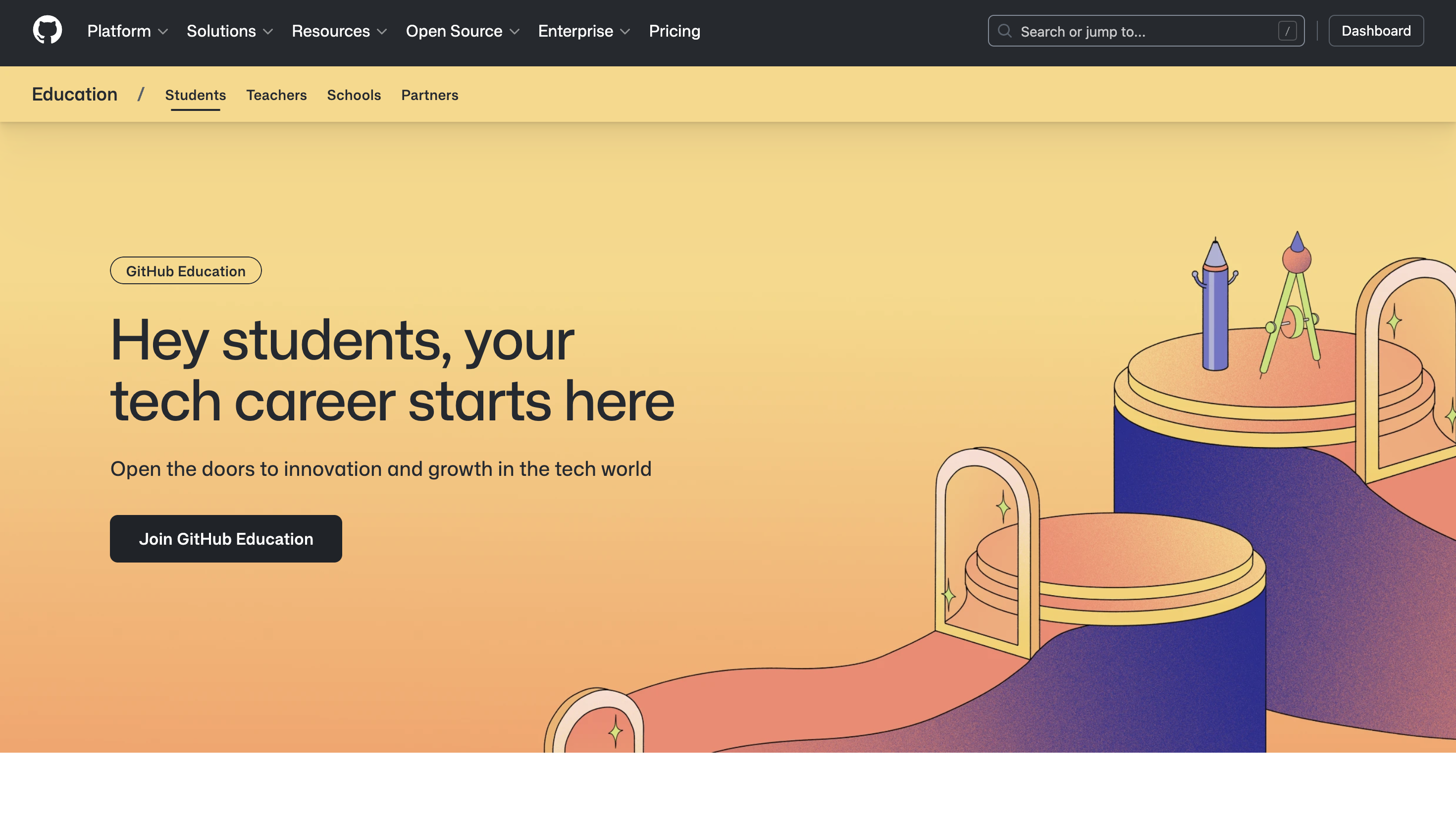This screenshot has height=822, width=1456.
Task: Click the GitHub Education pill badge
Action: [x=185, y=271]
